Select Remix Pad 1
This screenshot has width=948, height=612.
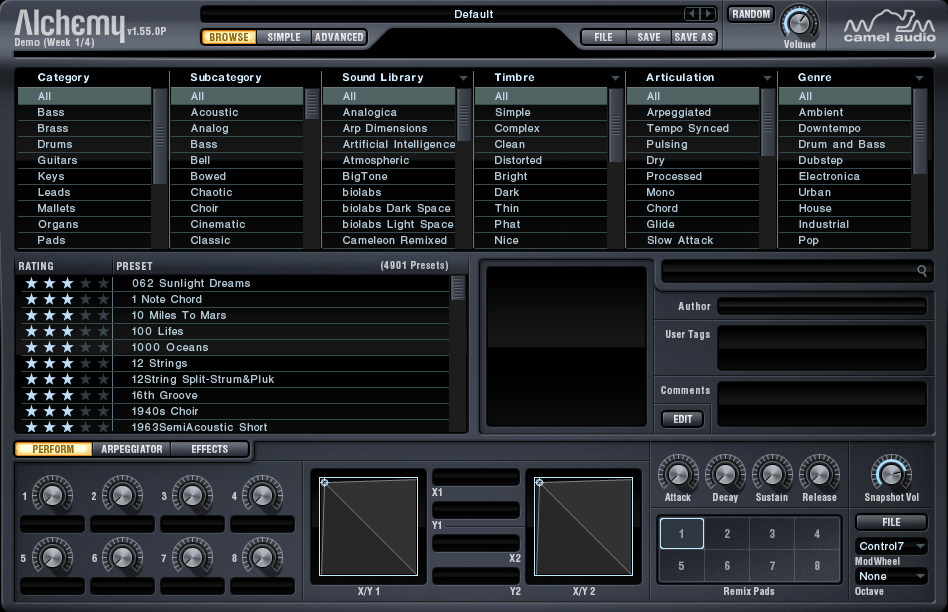pos(681,533)
